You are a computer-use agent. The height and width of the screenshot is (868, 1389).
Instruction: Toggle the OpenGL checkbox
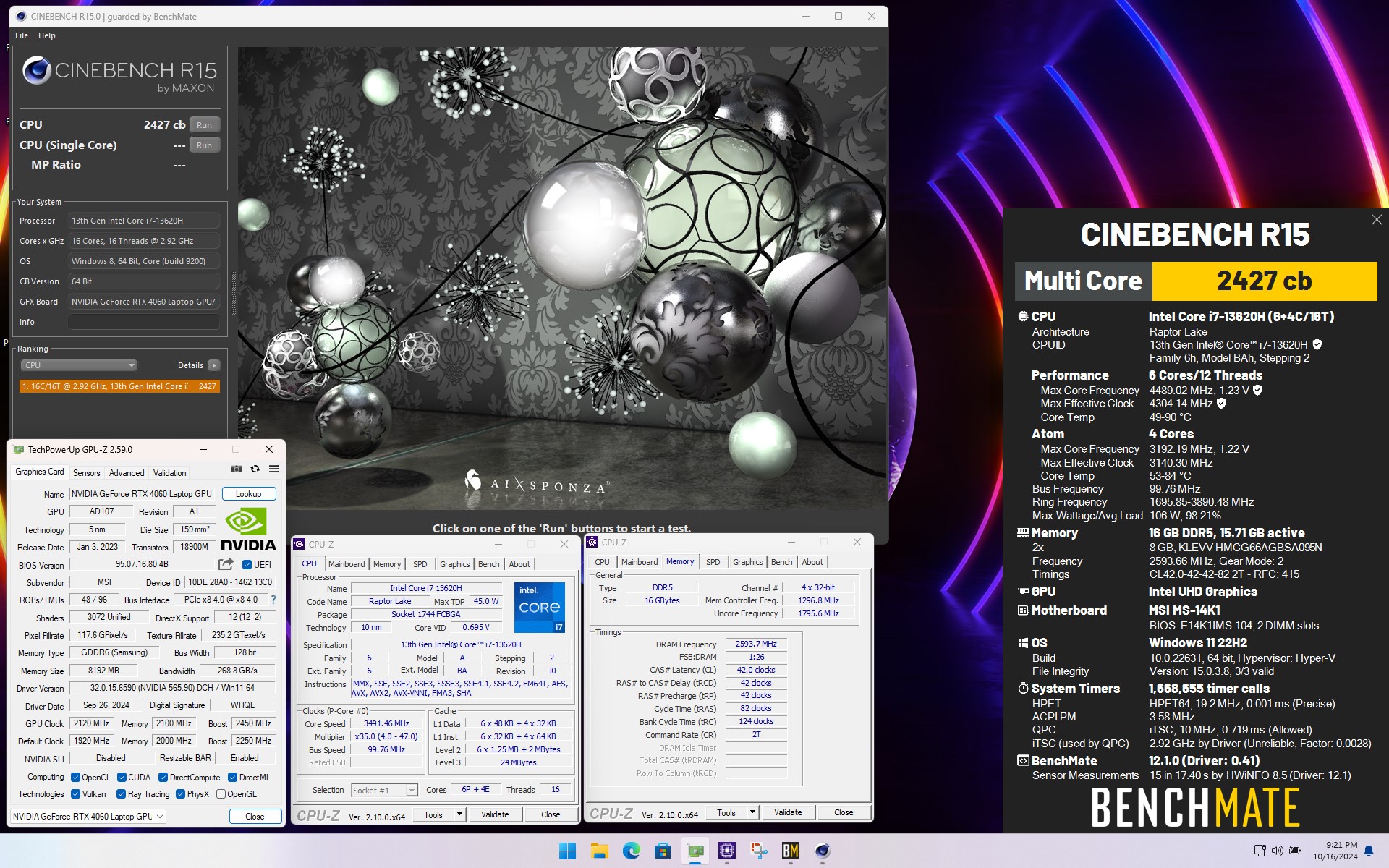pos(221,794)
